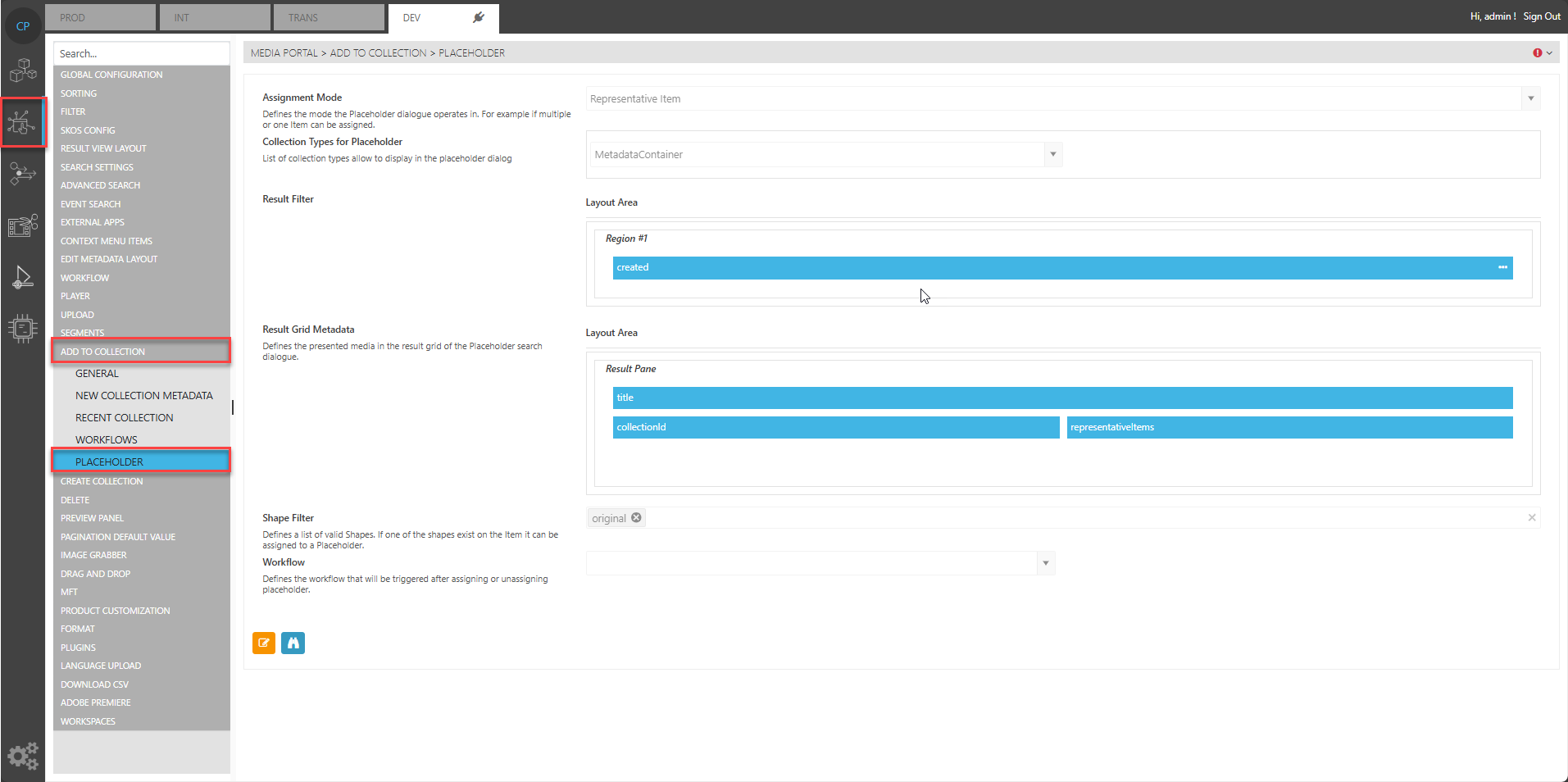
Task: Click the Search input field
Action: click(141, 54)
